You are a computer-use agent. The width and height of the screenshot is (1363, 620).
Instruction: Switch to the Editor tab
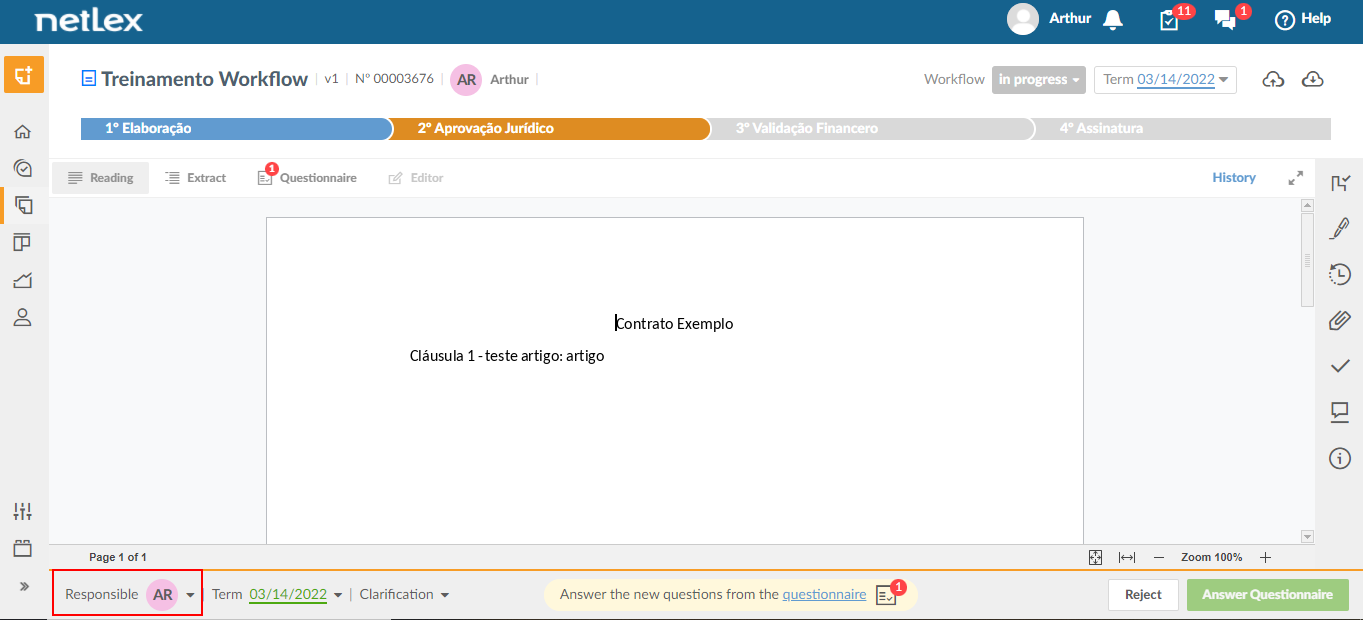(416, 178)
